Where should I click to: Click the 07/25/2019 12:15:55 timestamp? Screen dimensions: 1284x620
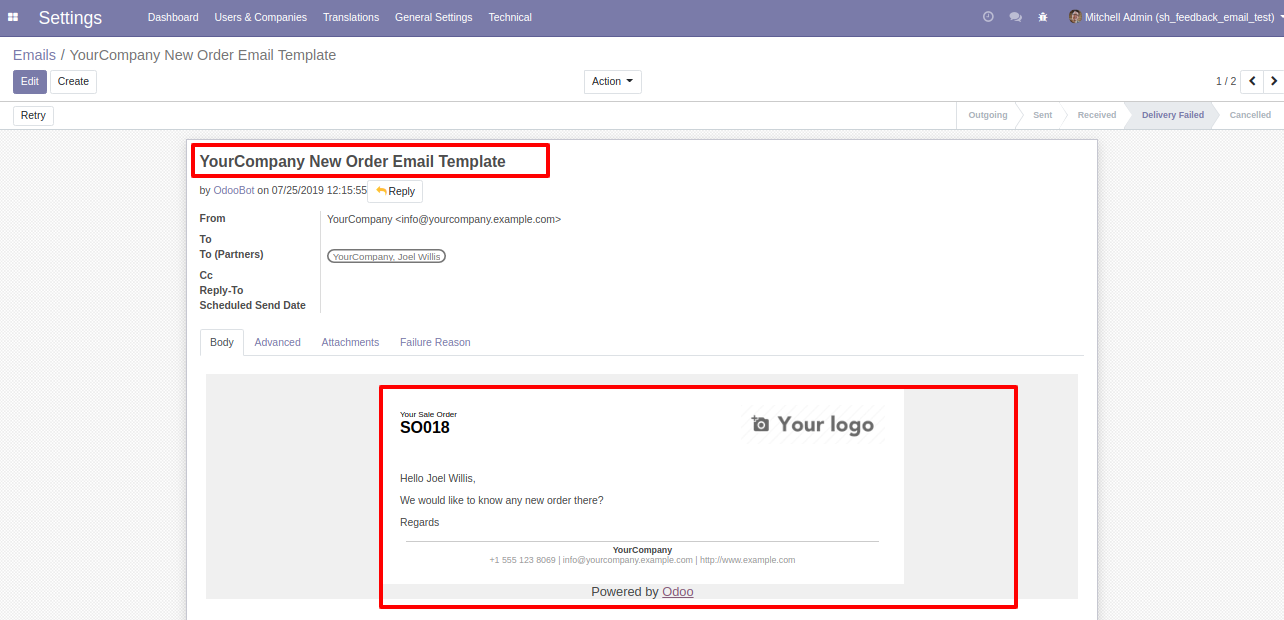point(320,191)
